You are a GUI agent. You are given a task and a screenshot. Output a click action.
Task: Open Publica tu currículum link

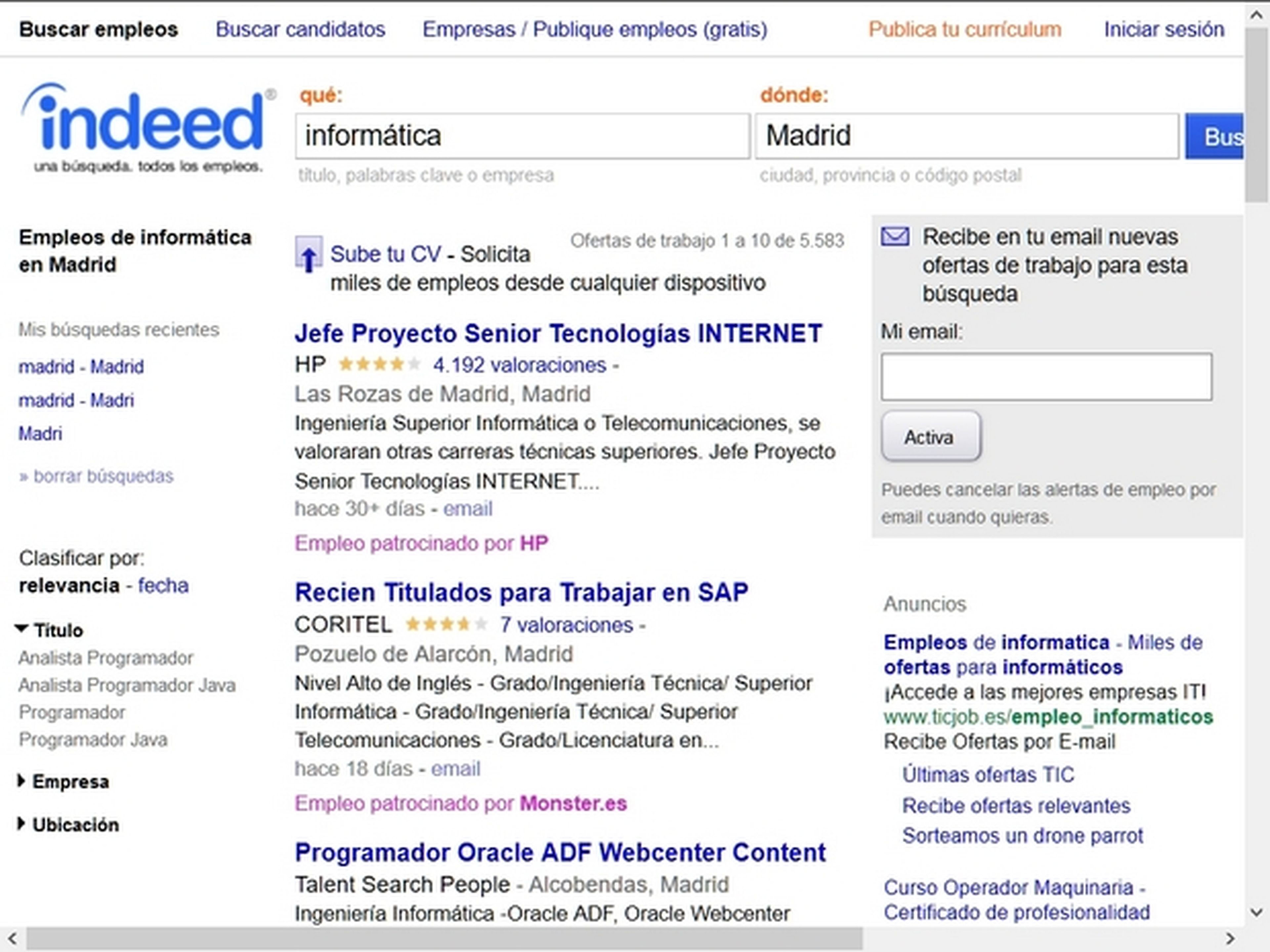(964, 29)
